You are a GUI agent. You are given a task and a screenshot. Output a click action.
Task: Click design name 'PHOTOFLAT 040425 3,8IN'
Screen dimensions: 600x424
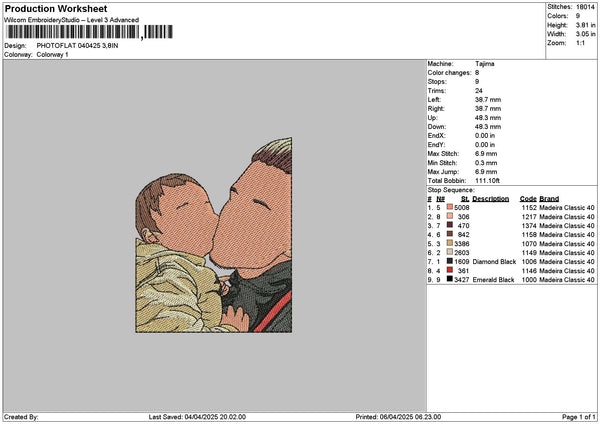(77, 46)
